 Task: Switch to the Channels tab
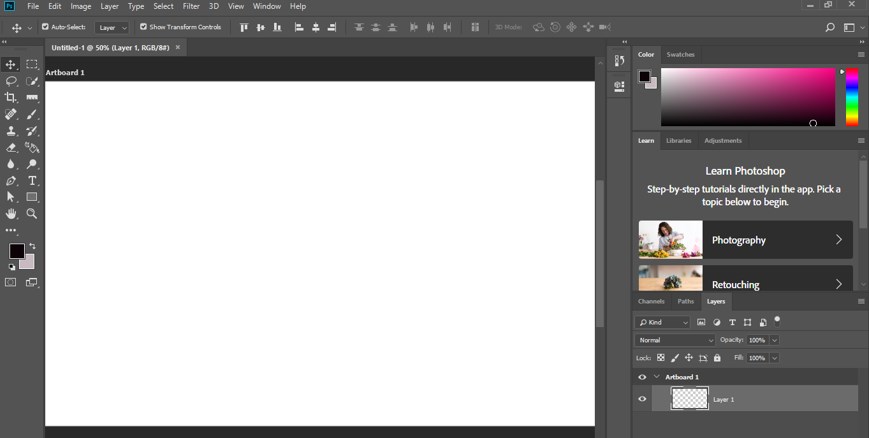651,302
